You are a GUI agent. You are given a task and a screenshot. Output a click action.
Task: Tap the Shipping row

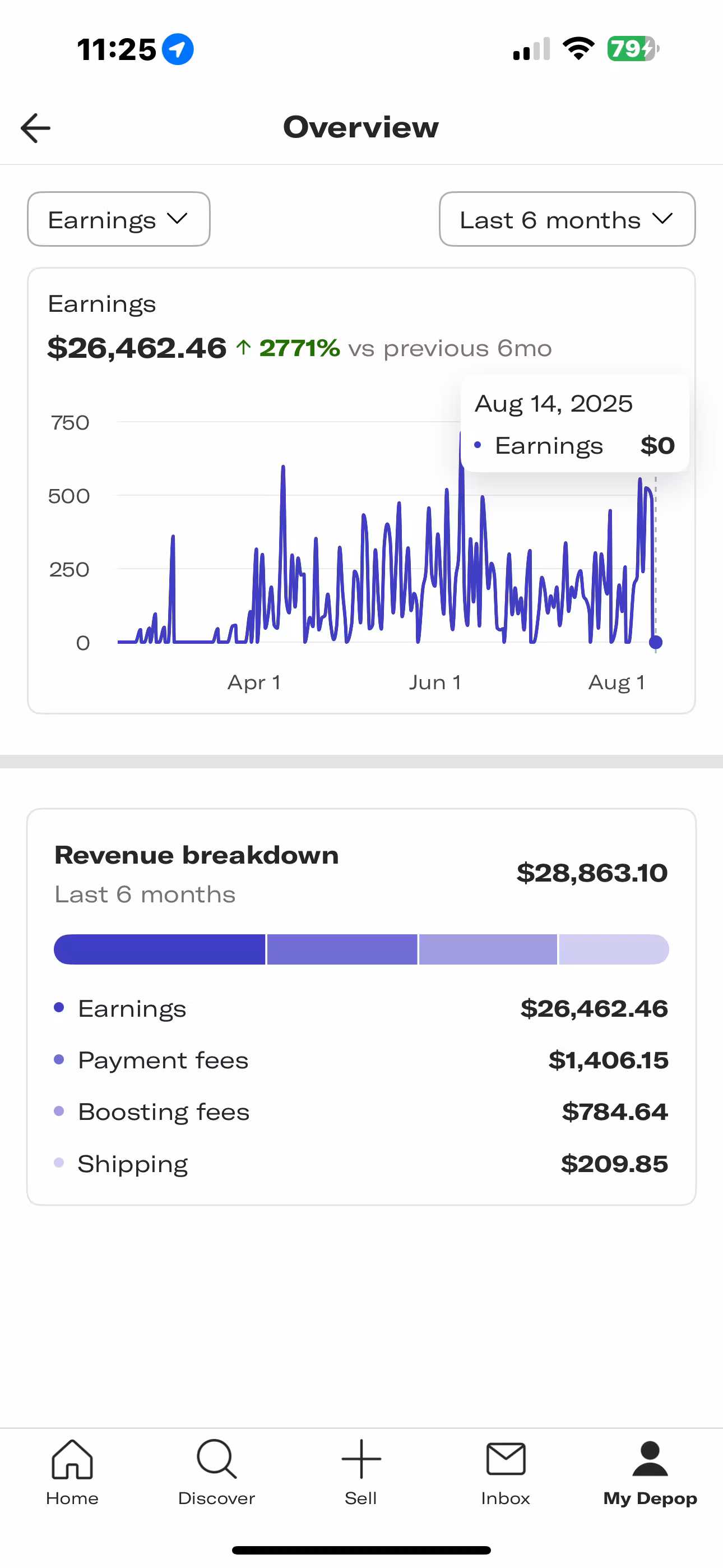[x=361, y=1164]
